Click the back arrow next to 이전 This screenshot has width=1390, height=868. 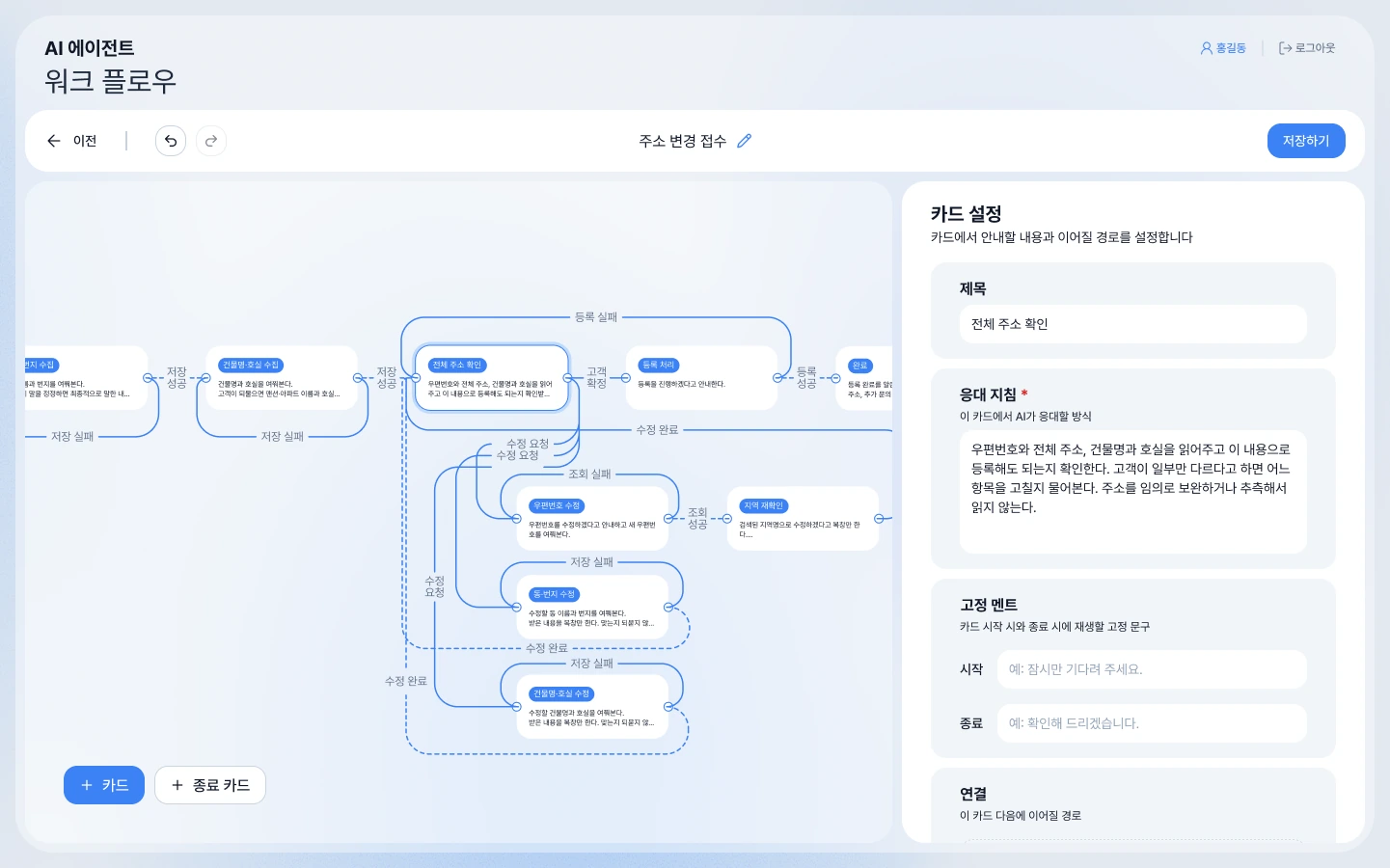(54, 141)
